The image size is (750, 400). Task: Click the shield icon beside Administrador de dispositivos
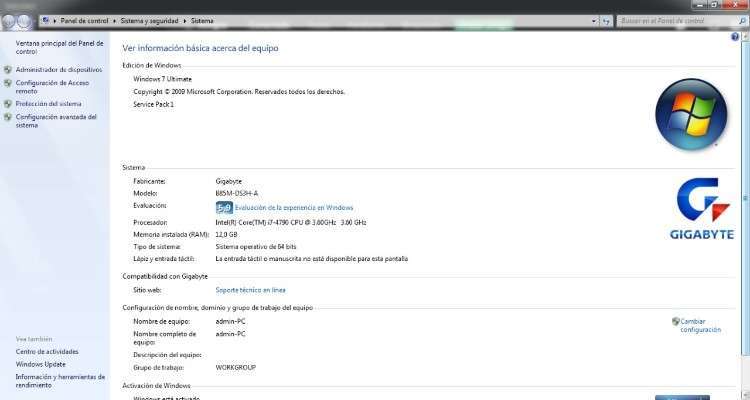click(8, 70)
